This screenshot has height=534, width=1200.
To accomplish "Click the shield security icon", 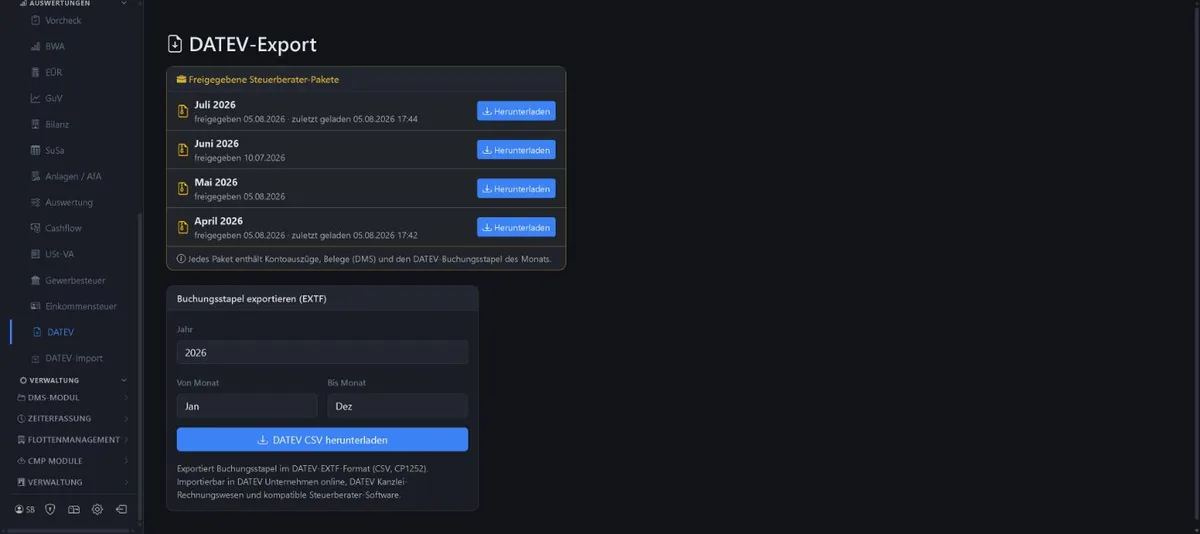I will [x=51, y=509].
